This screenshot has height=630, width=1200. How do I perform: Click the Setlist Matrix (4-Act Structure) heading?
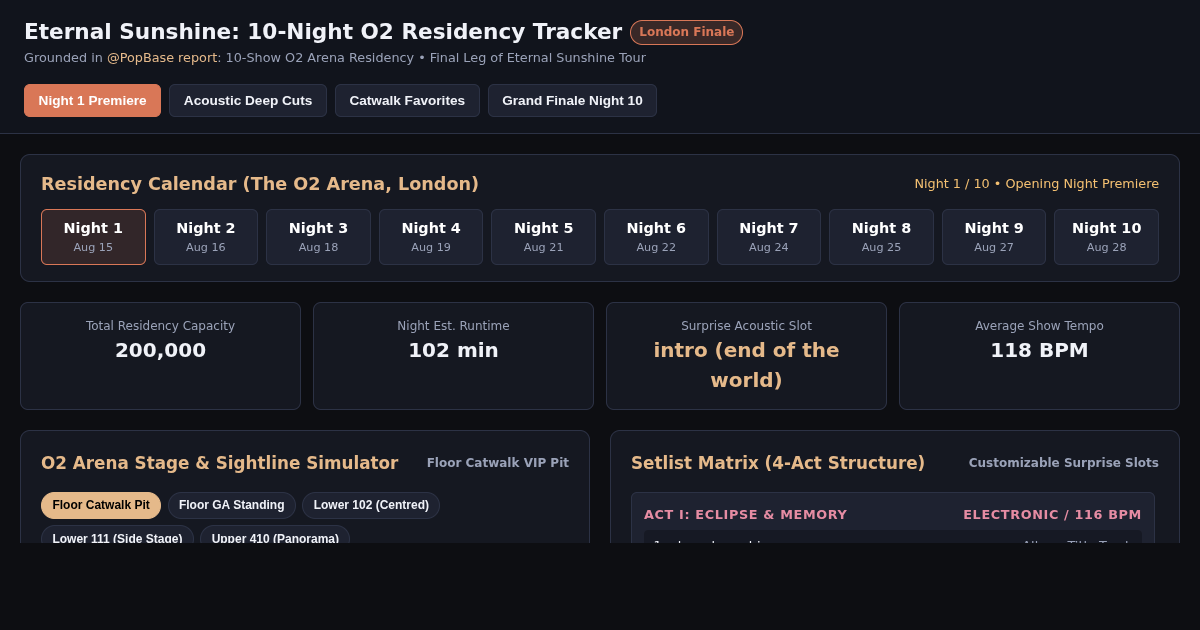coord(778,463)
